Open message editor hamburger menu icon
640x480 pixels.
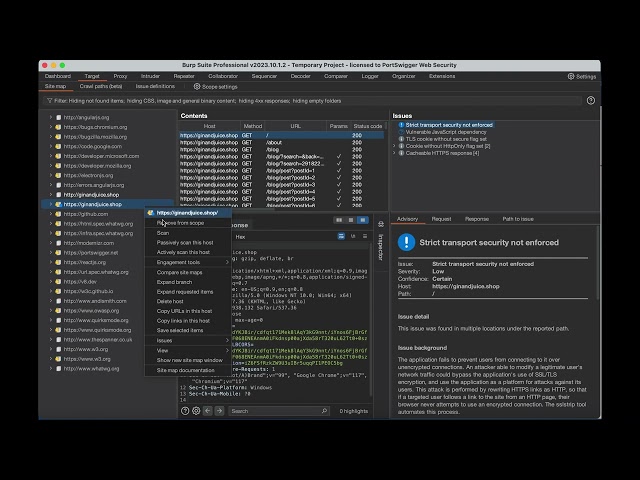[365, 236]
